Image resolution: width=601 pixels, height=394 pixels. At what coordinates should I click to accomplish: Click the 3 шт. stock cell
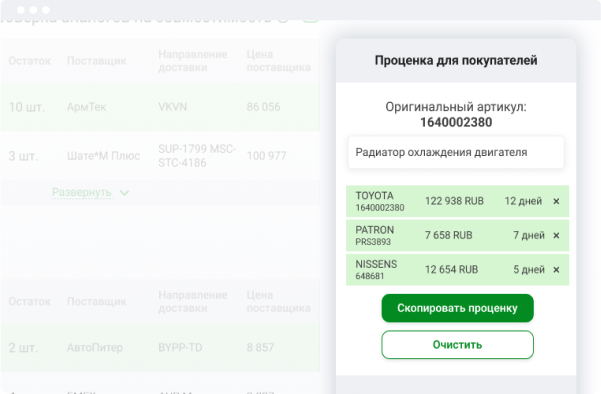23,156
